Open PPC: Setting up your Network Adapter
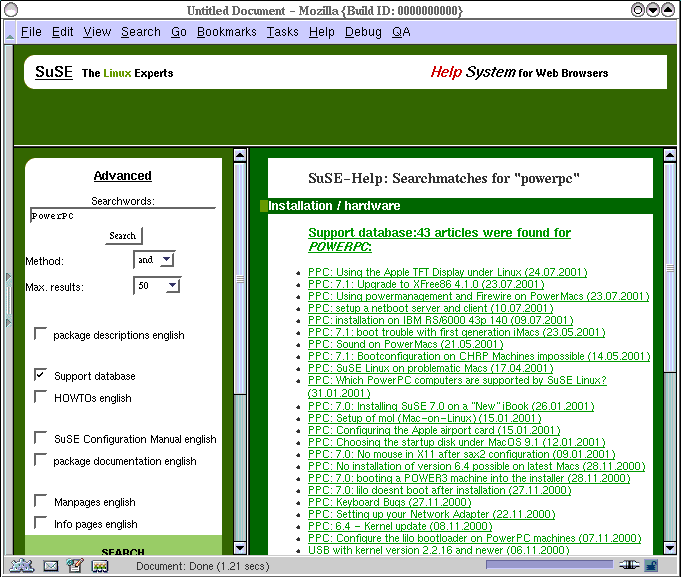Viewport: 681px width, 577px height. click(432, 514)
